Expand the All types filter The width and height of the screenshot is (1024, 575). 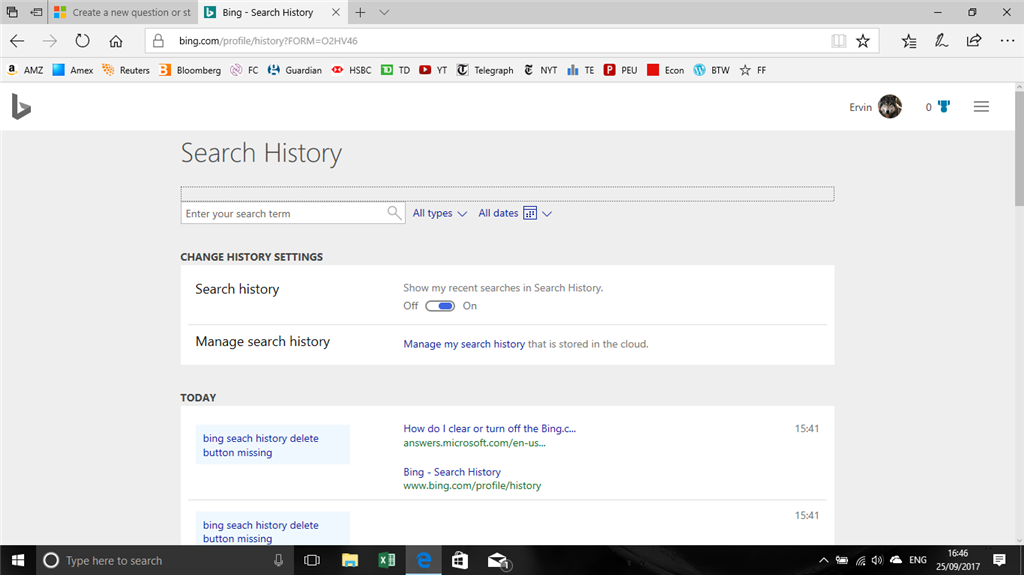pos(440,213)
